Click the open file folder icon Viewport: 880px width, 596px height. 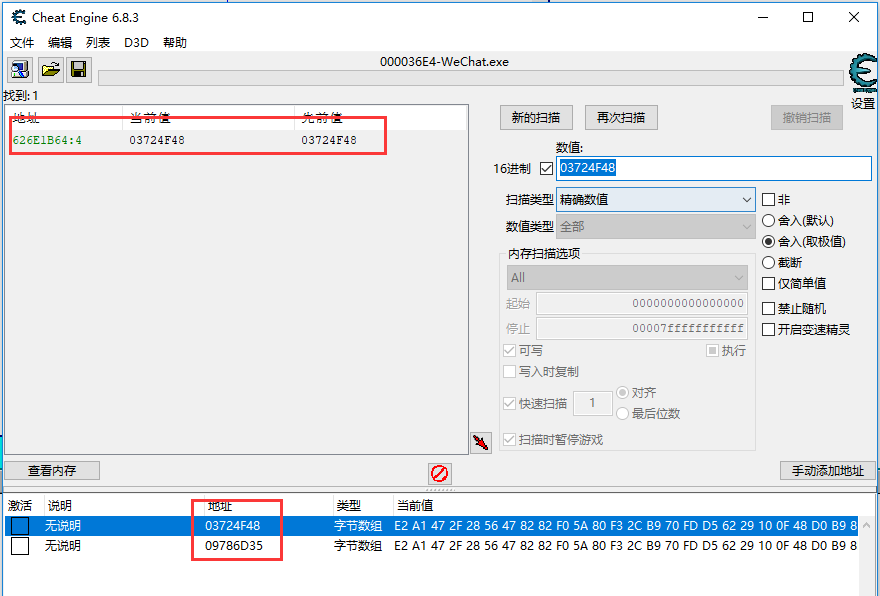[x=51, y=70]
